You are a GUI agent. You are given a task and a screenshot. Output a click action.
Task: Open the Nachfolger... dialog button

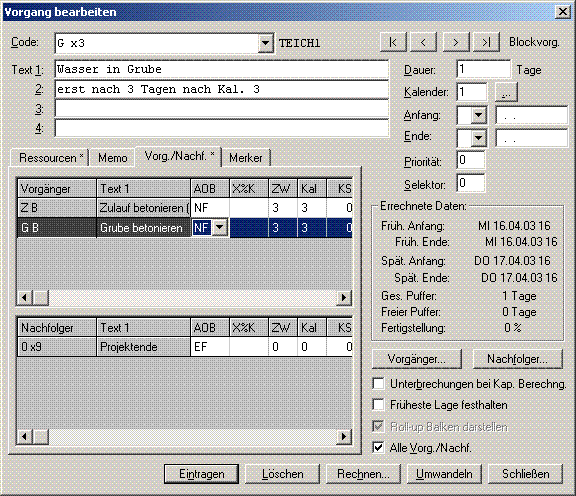coord(518,359)
